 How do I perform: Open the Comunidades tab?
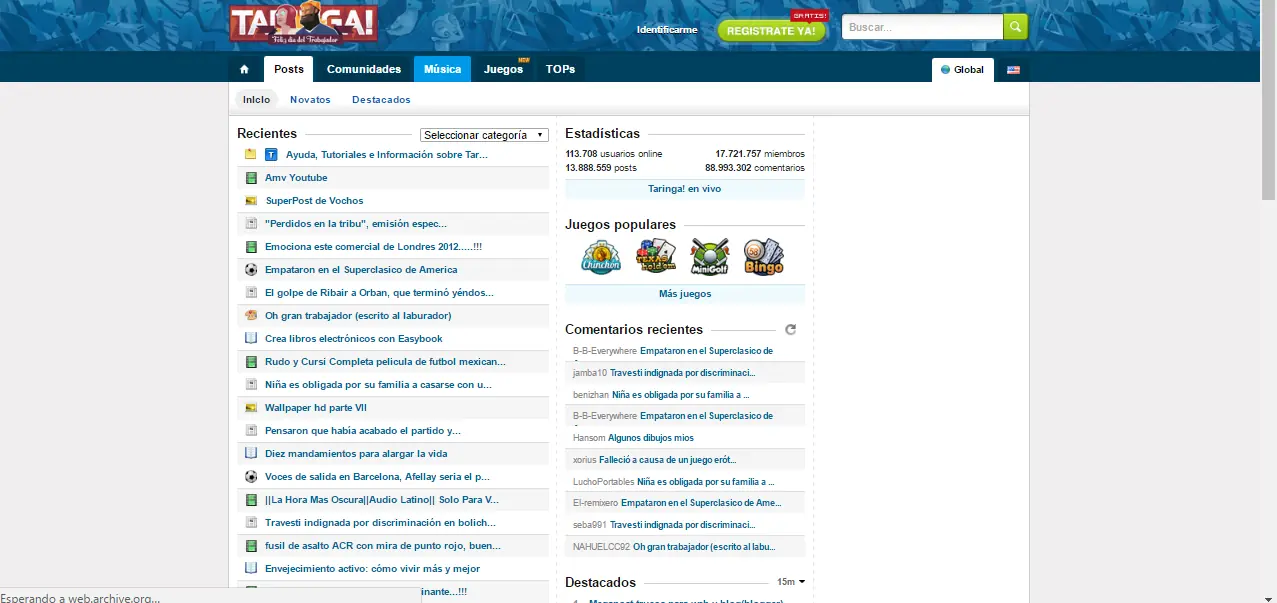[x=364, y=69]
